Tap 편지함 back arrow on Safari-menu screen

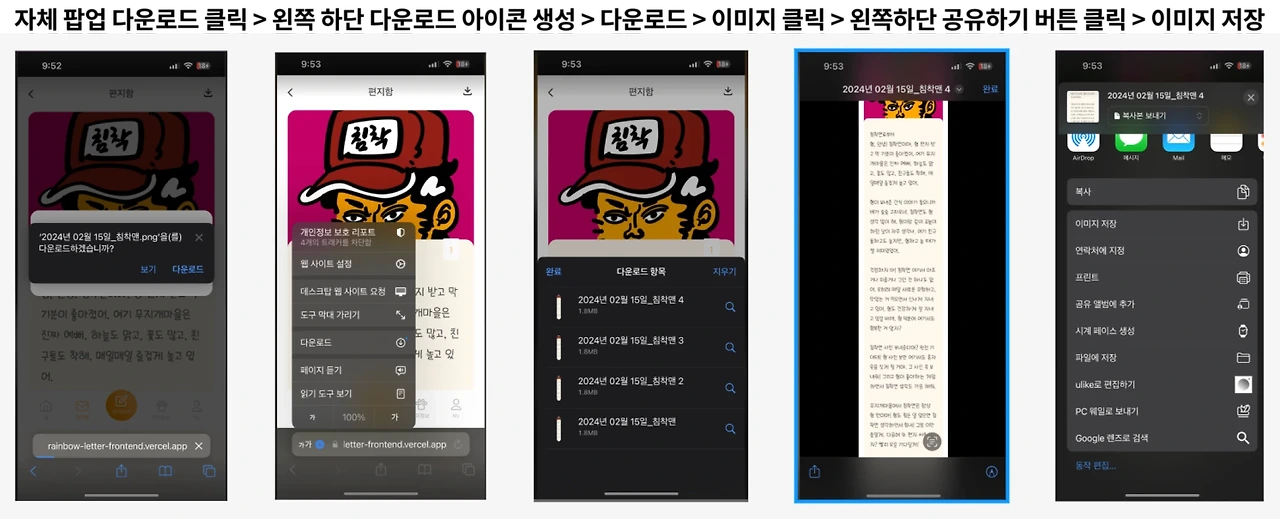[290, 92]
